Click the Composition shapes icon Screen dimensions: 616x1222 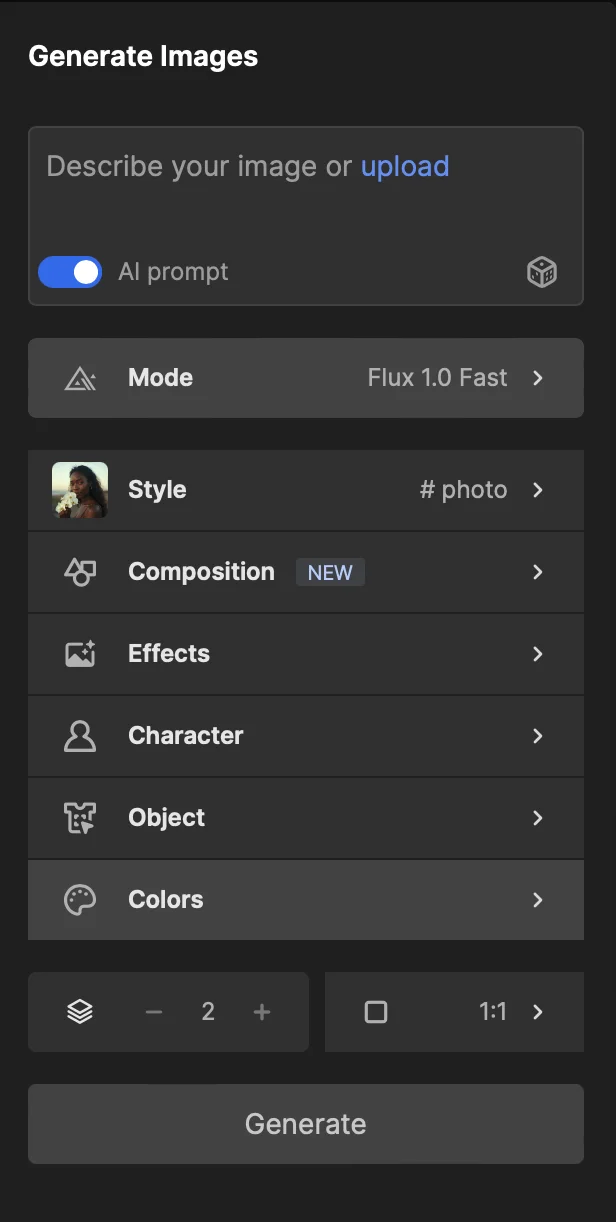80,572
